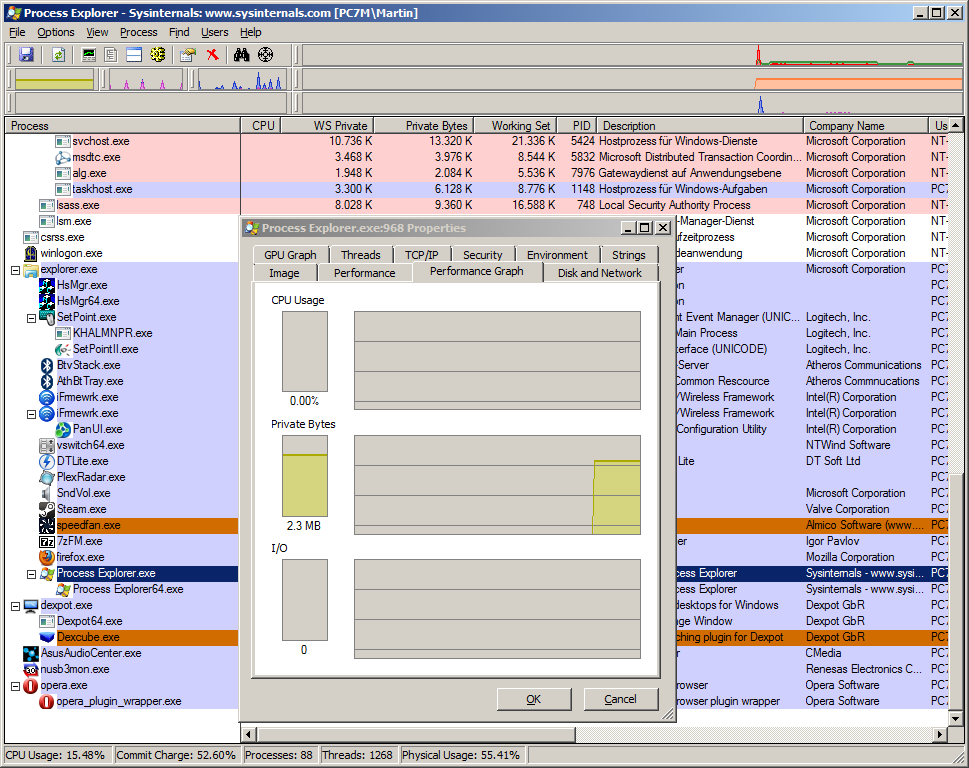Collapse the opera.exe tree node
This screenshot has width=969, height=768.
tap(15, 686)
